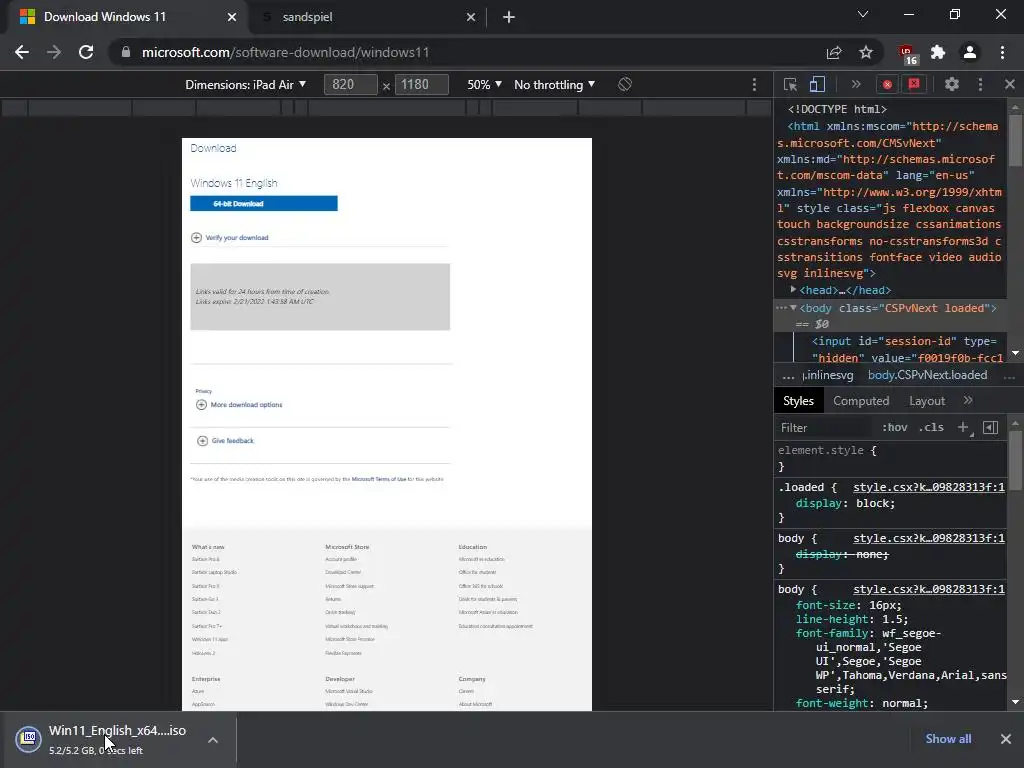Go back to the previous page
1024x768 pixels.
(x=22, y=52)
